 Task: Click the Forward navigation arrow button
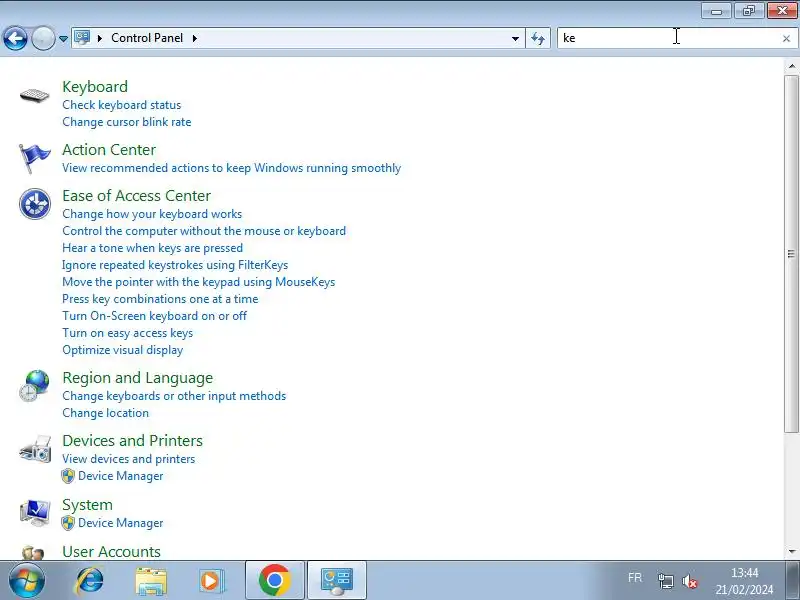pyautogui.click(x=43, y=38)
